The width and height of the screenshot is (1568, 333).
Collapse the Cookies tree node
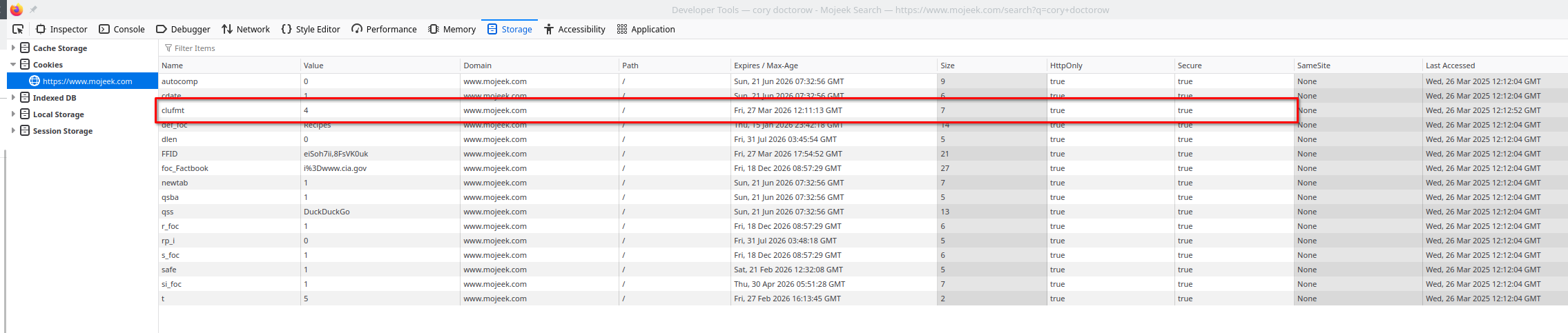click(x=13, y=64)
